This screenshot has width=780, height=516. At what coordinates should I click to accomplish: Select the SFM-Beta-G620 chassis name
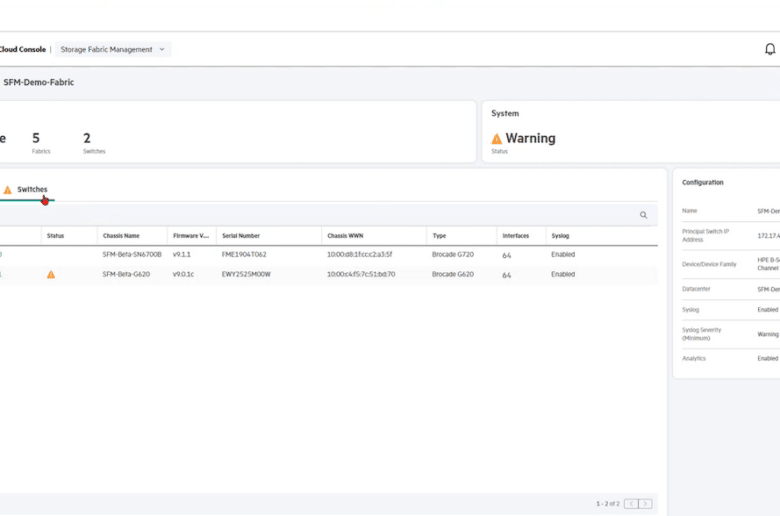(x=126, y=274)
